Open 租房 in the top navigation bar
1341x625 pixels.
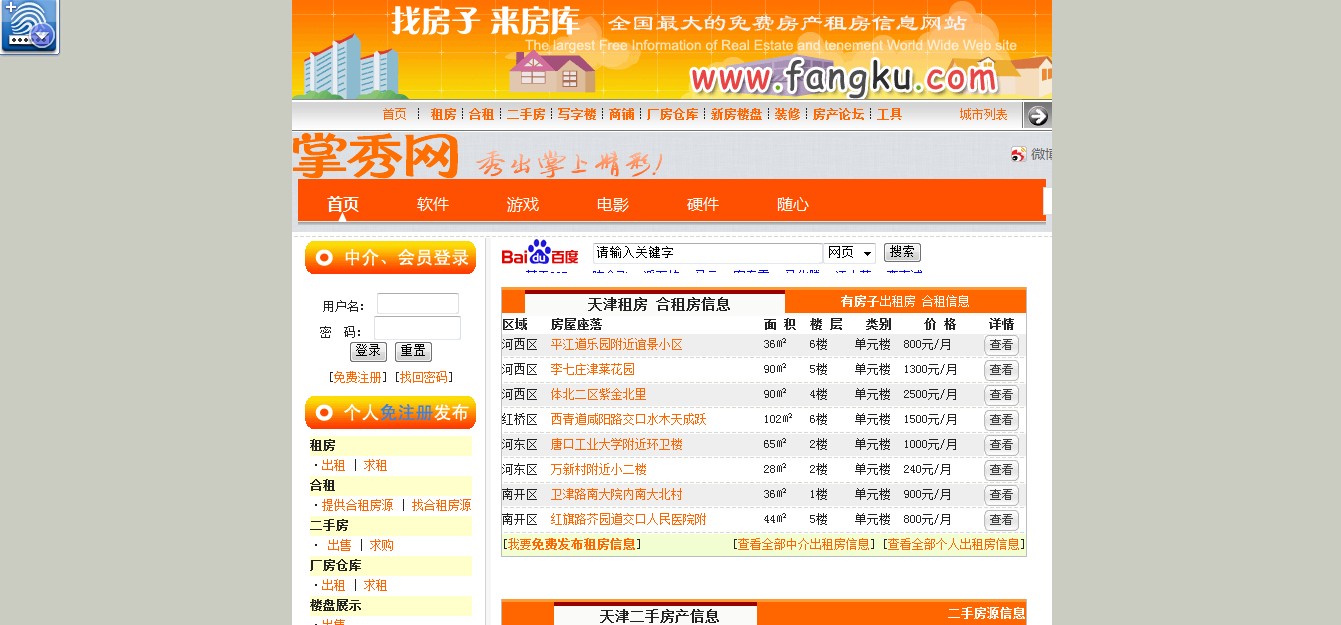(x=443, y=114)
